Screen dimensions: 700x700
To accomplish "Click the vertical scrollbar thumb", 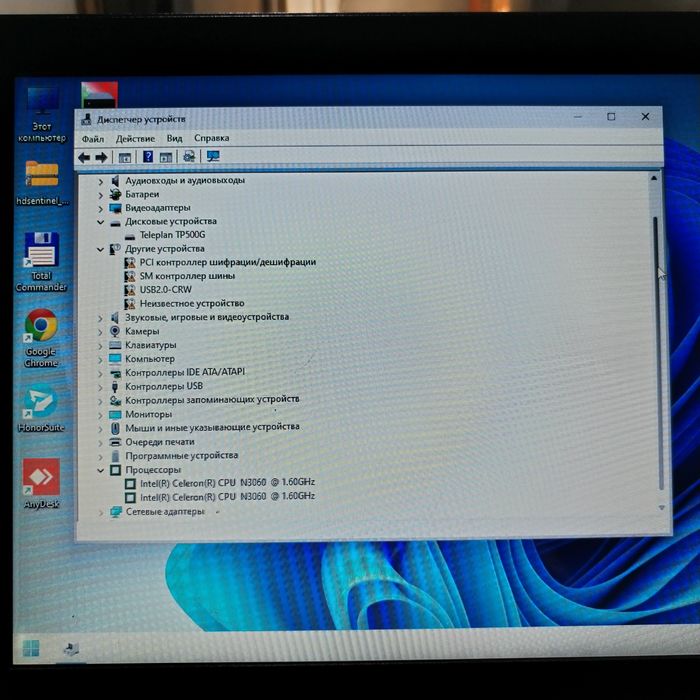I will [x=658, y=353].
